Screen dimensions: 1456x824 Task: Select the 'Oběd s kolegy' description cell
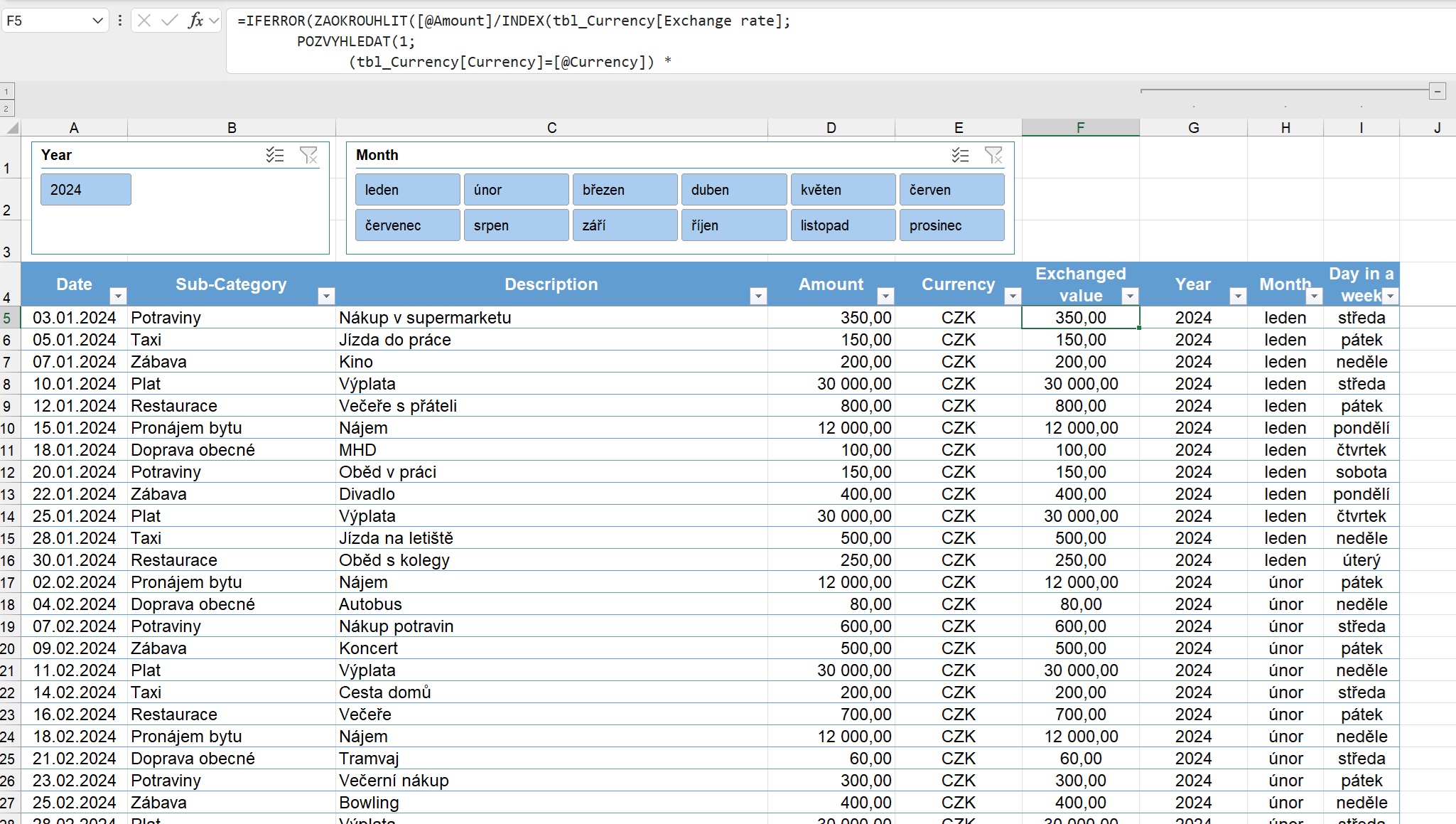(551, 560)
